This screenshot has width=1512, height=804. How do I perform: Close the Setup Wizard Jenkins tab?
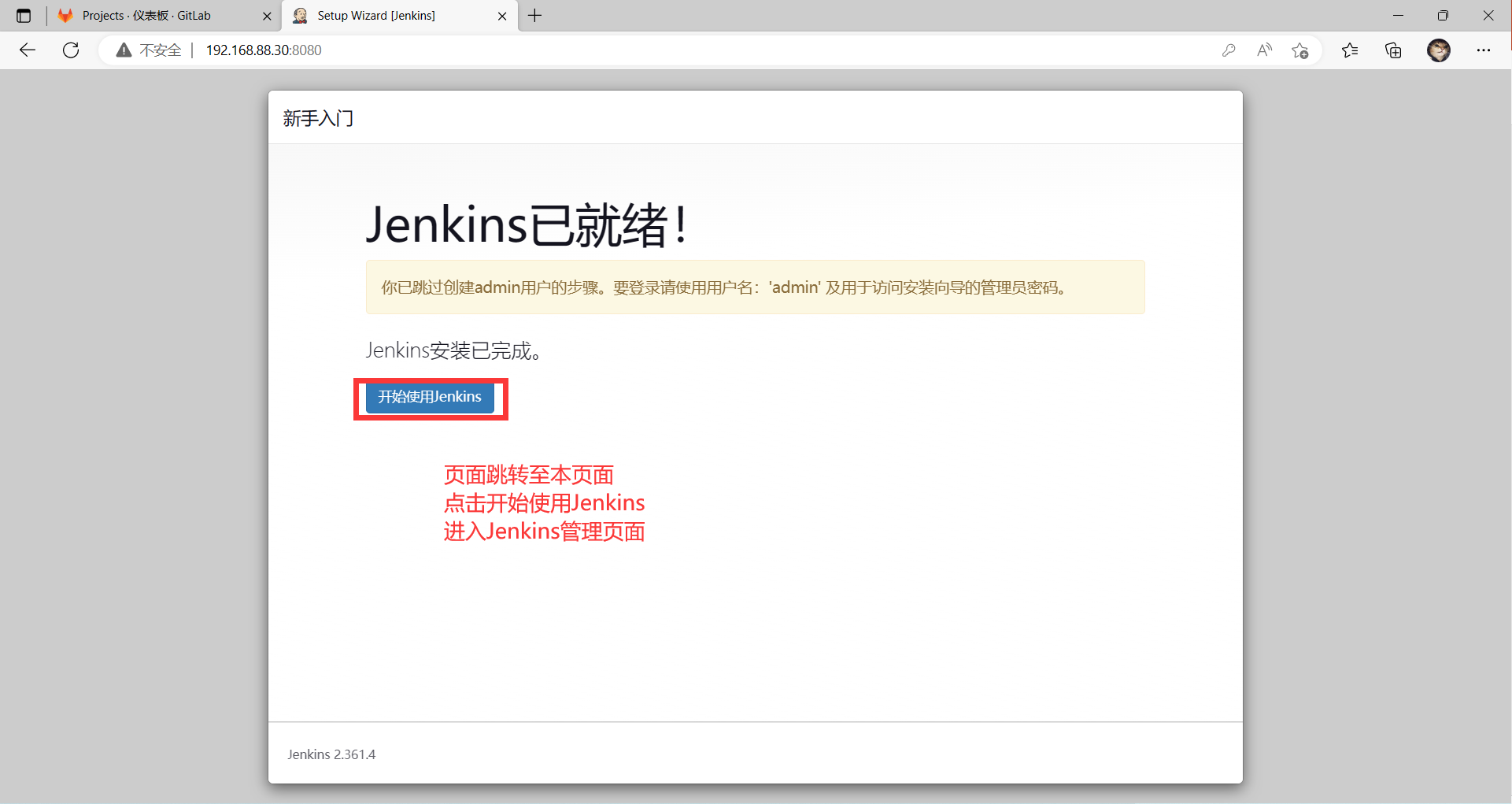[x=502, y=16]
